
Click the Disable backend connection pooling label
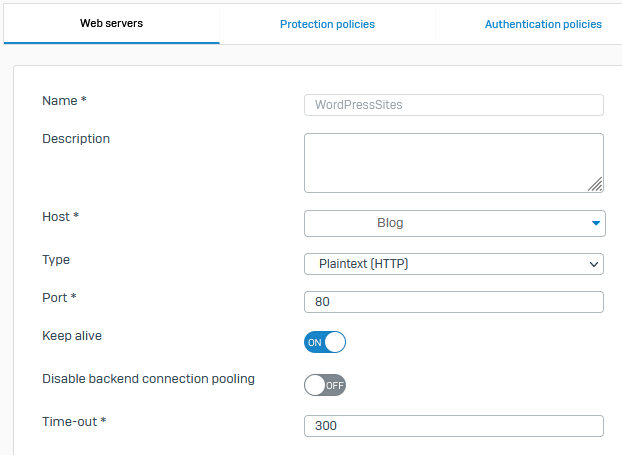(x=148, y=379)
